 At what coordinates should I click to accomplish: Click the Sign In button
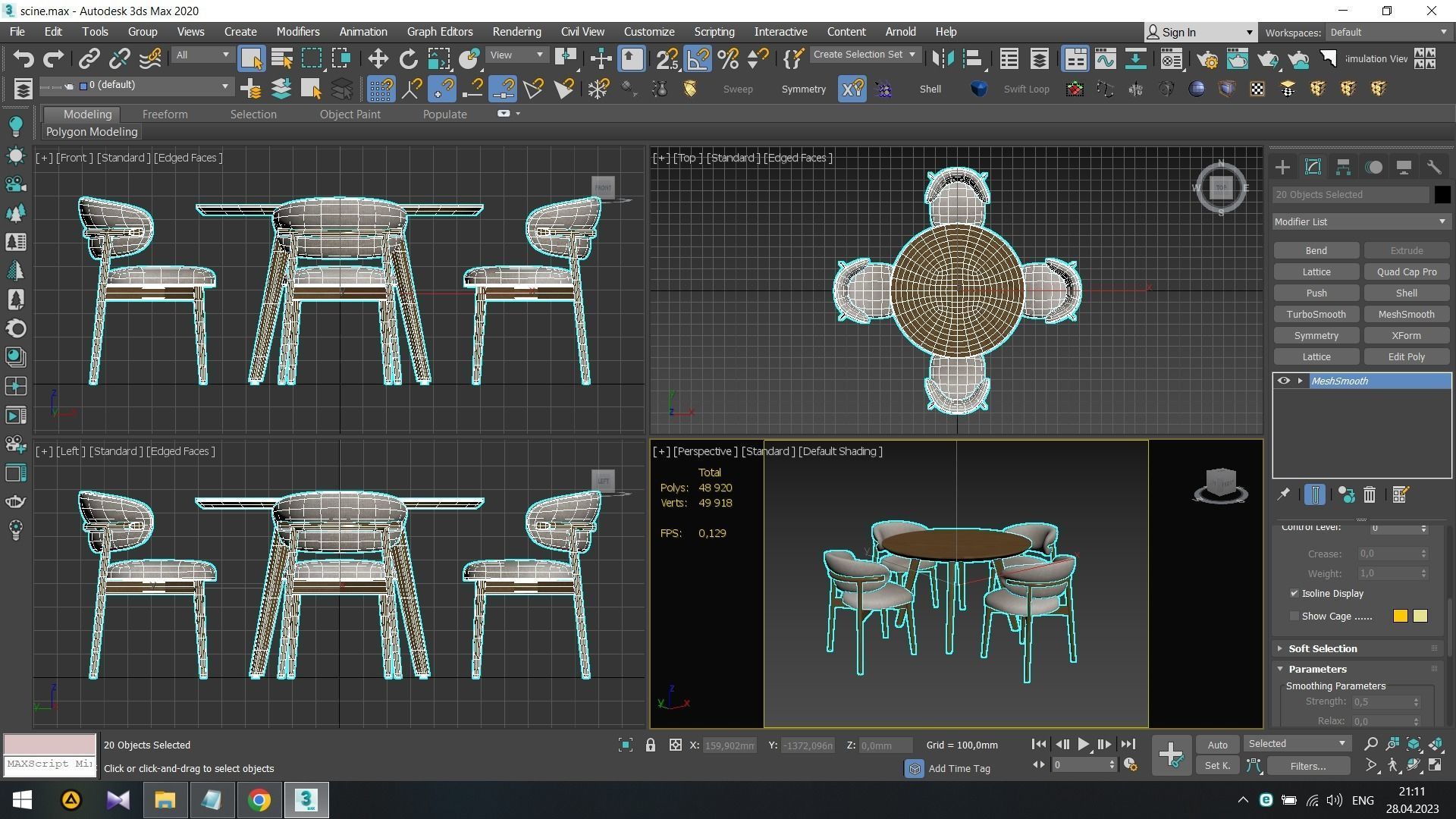1200,33
